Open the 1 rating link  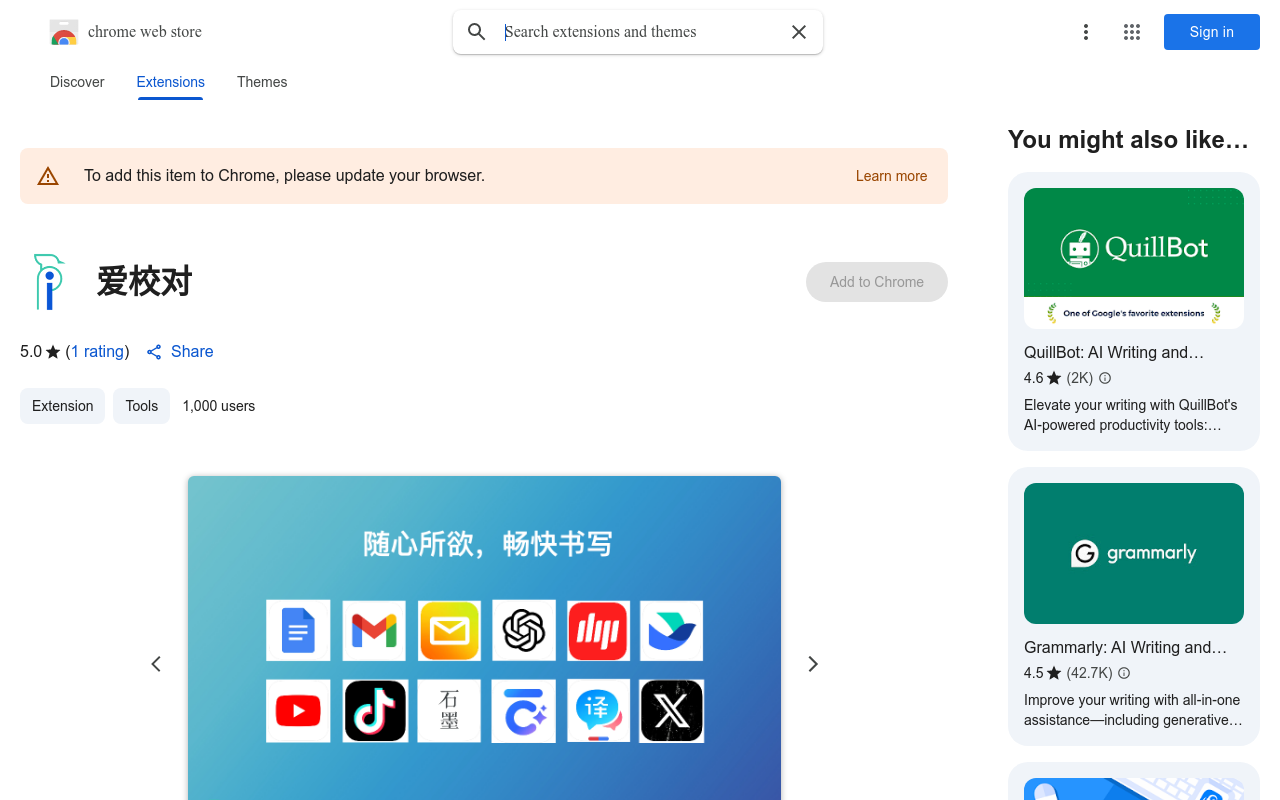click(97, 352)
